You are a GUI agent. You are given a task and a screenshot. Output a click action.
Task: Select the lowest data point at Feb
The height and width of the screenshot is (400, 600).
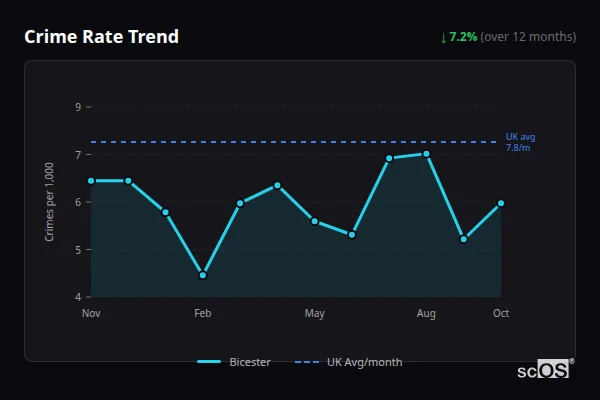coord(203,275)
